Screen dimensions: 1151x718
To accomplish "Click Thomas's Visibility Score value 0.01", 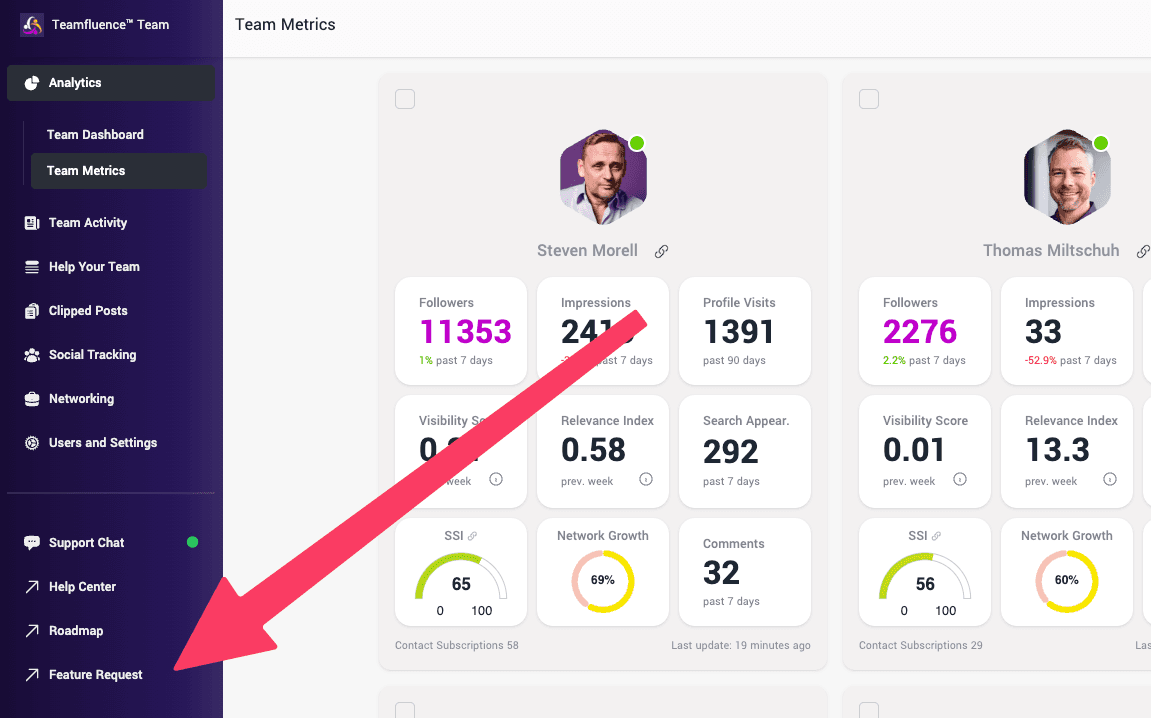I will (x=913, y=450).
